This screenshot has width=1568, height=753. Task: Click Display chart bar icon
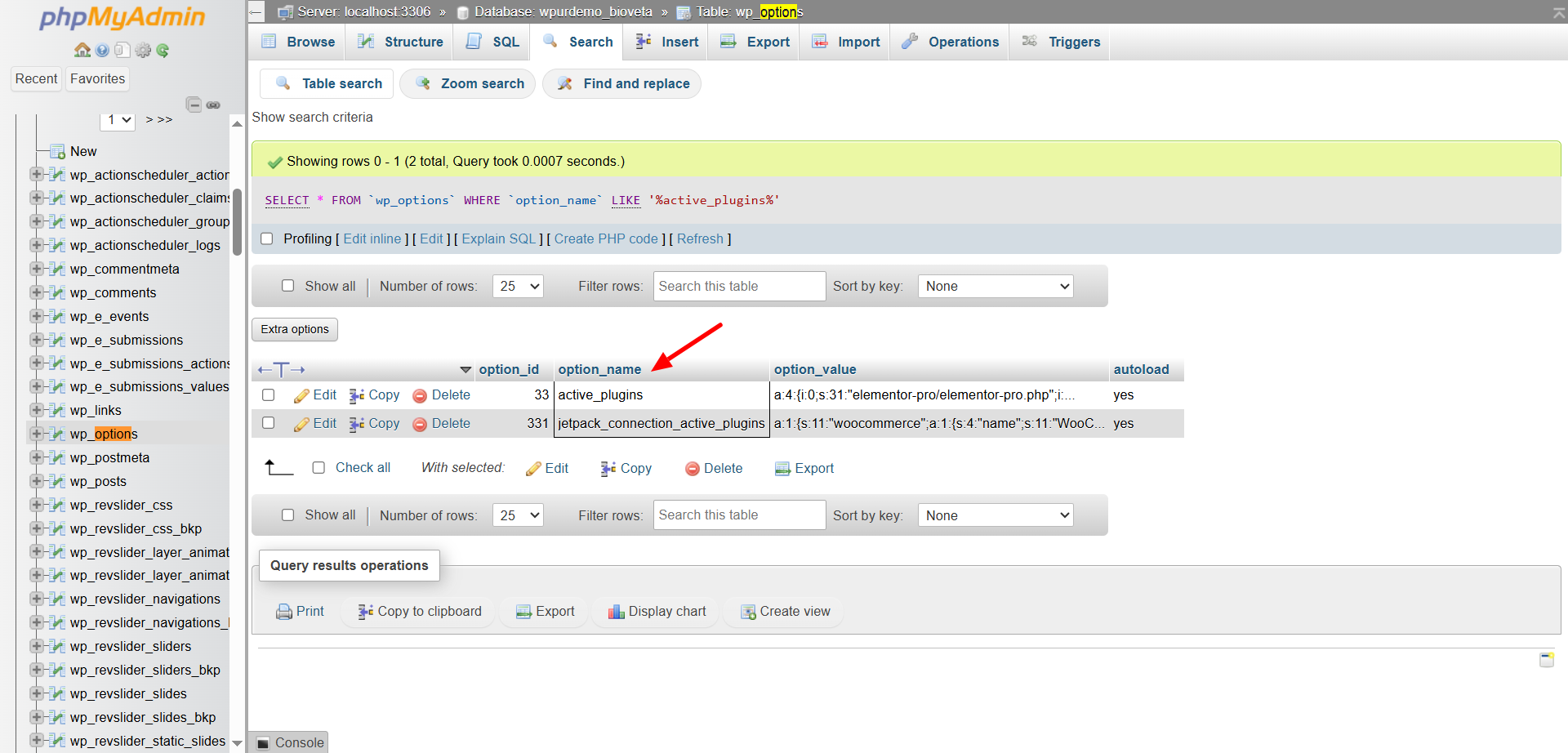tap(617, 612)
